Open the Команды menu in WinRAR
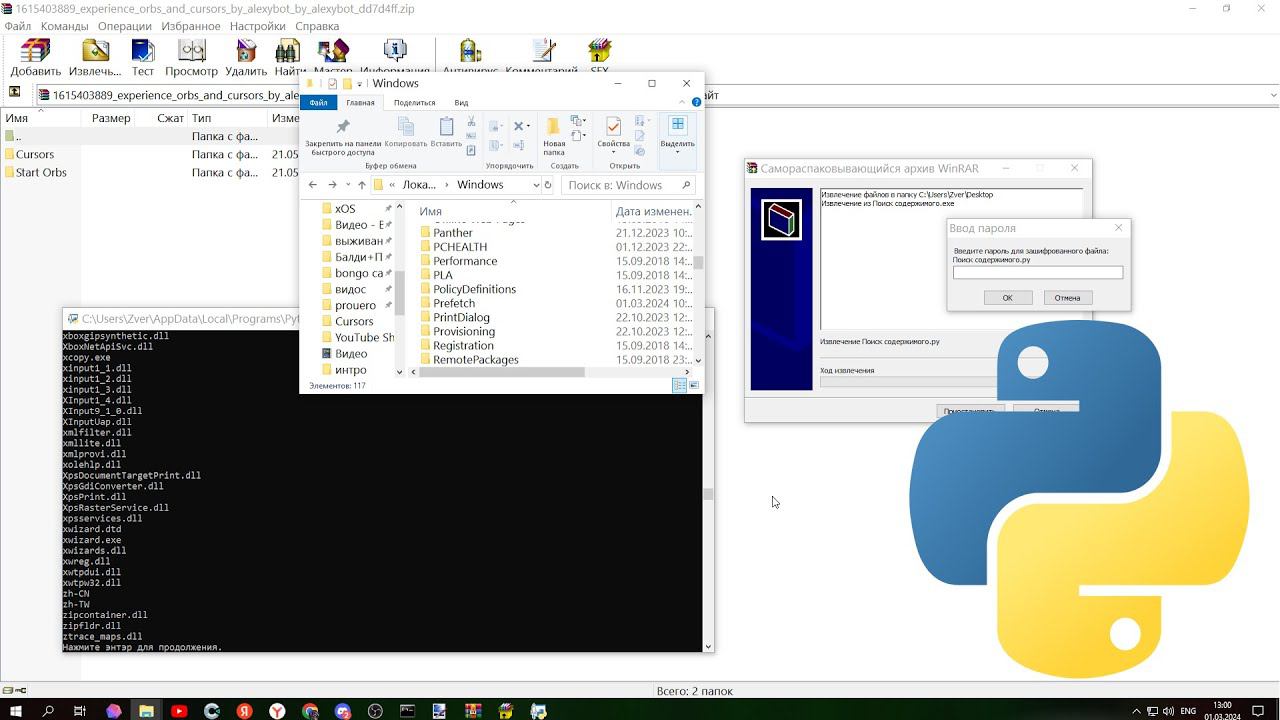This screenshot has height=720, width=1280. (x=65, y=26)
